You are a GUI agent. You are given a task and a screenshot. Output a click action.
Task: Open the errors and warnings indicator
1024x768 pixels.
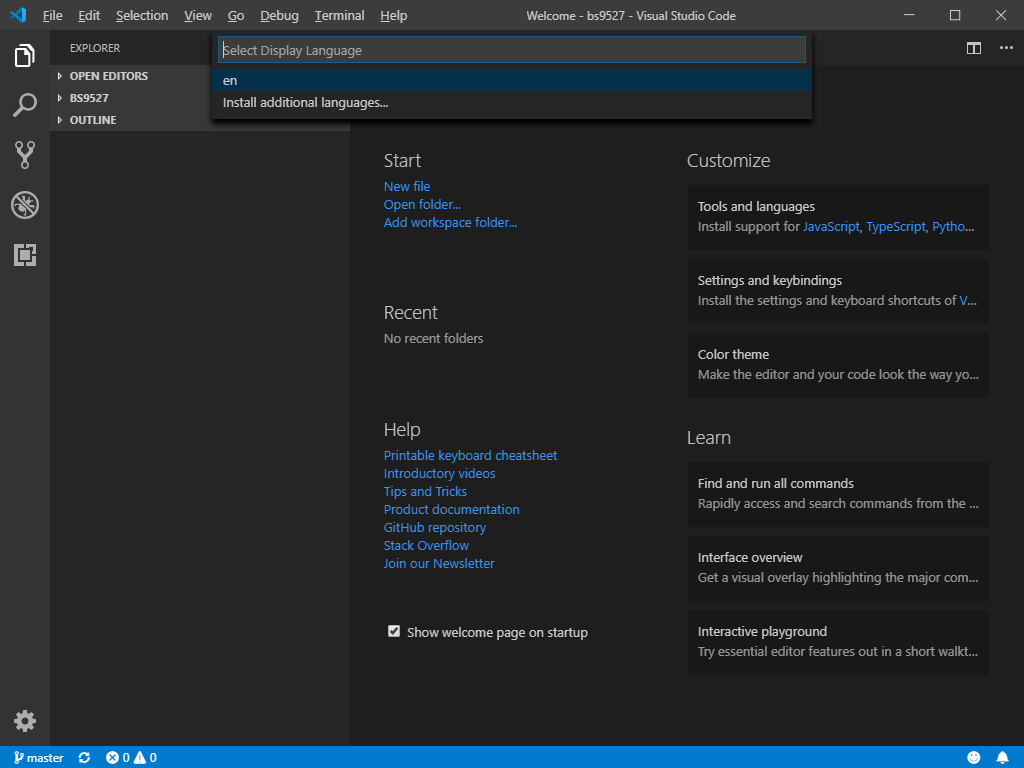(131, 758)
